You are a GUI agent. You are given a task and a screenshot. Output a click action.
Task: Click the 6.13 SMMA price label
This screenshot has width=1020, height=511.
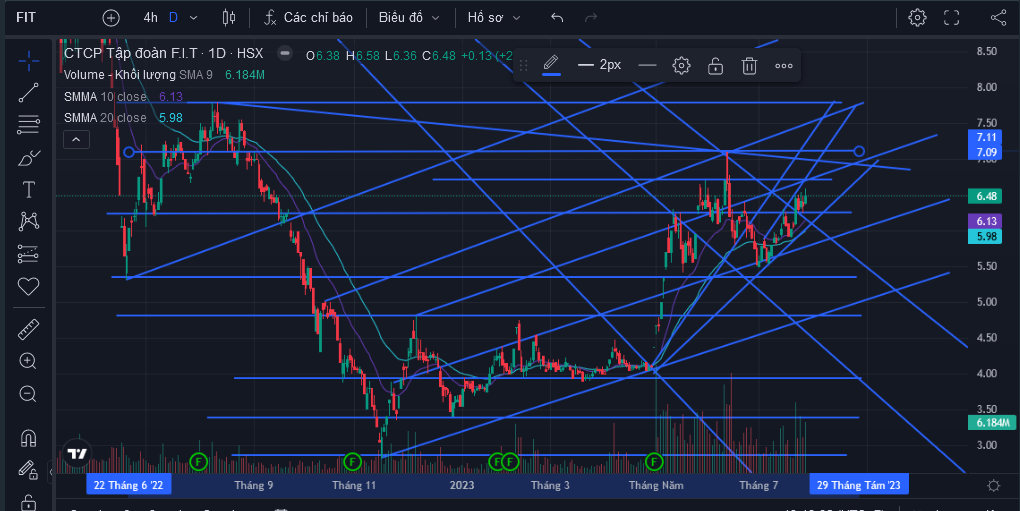986,221
